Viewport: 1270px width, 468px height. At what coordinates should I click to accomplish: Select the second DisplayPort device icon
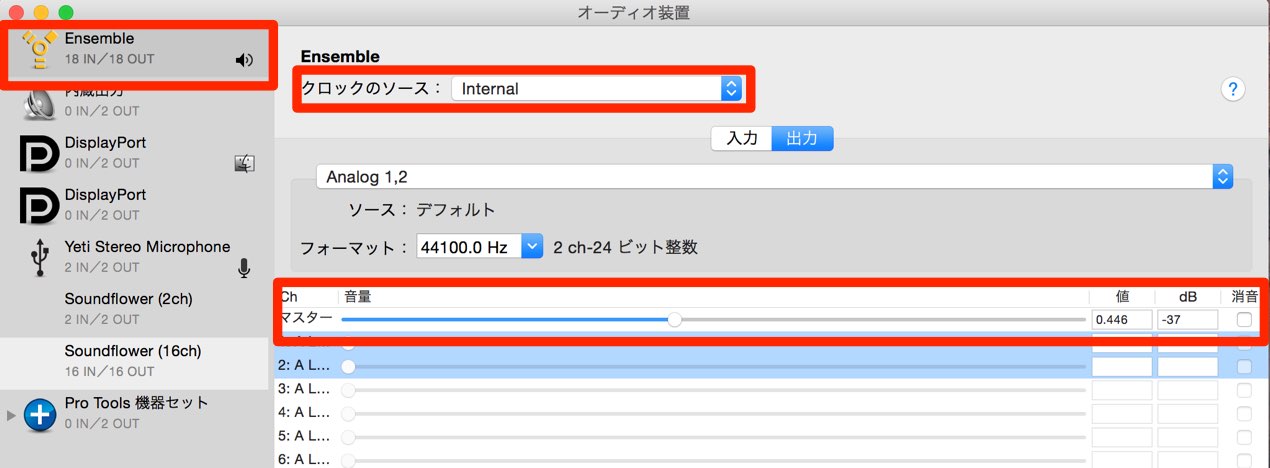pyautogui.click(x=40, y=204)
